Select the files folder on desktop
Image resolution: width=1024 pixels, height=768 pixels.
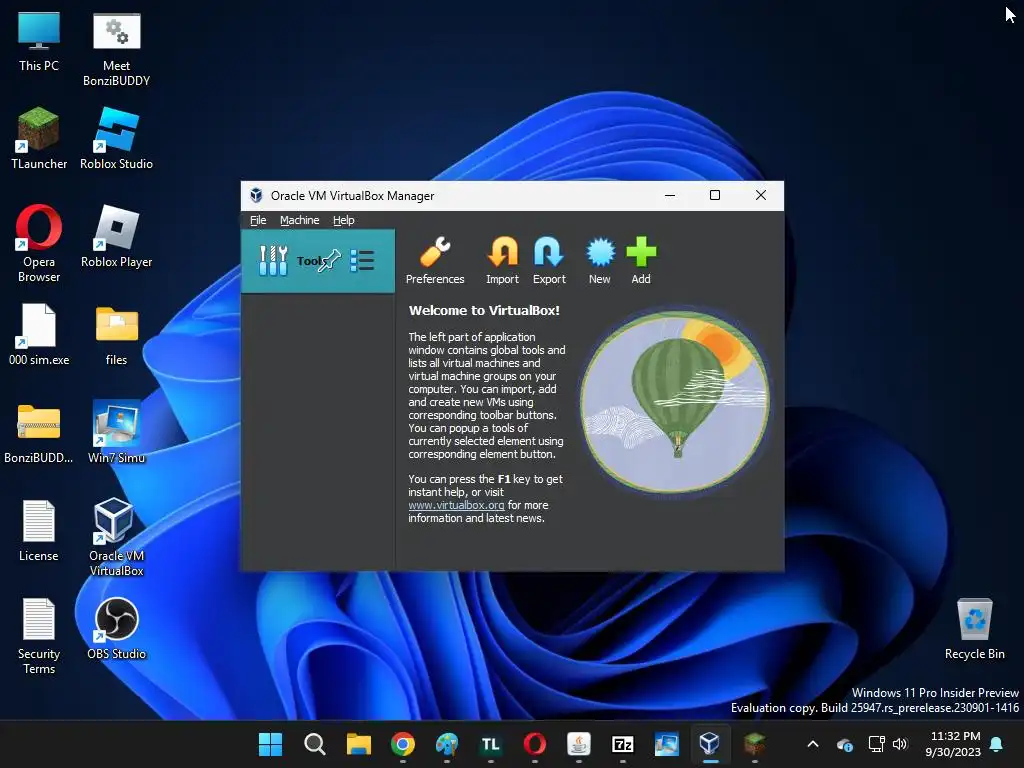(116, 334)
